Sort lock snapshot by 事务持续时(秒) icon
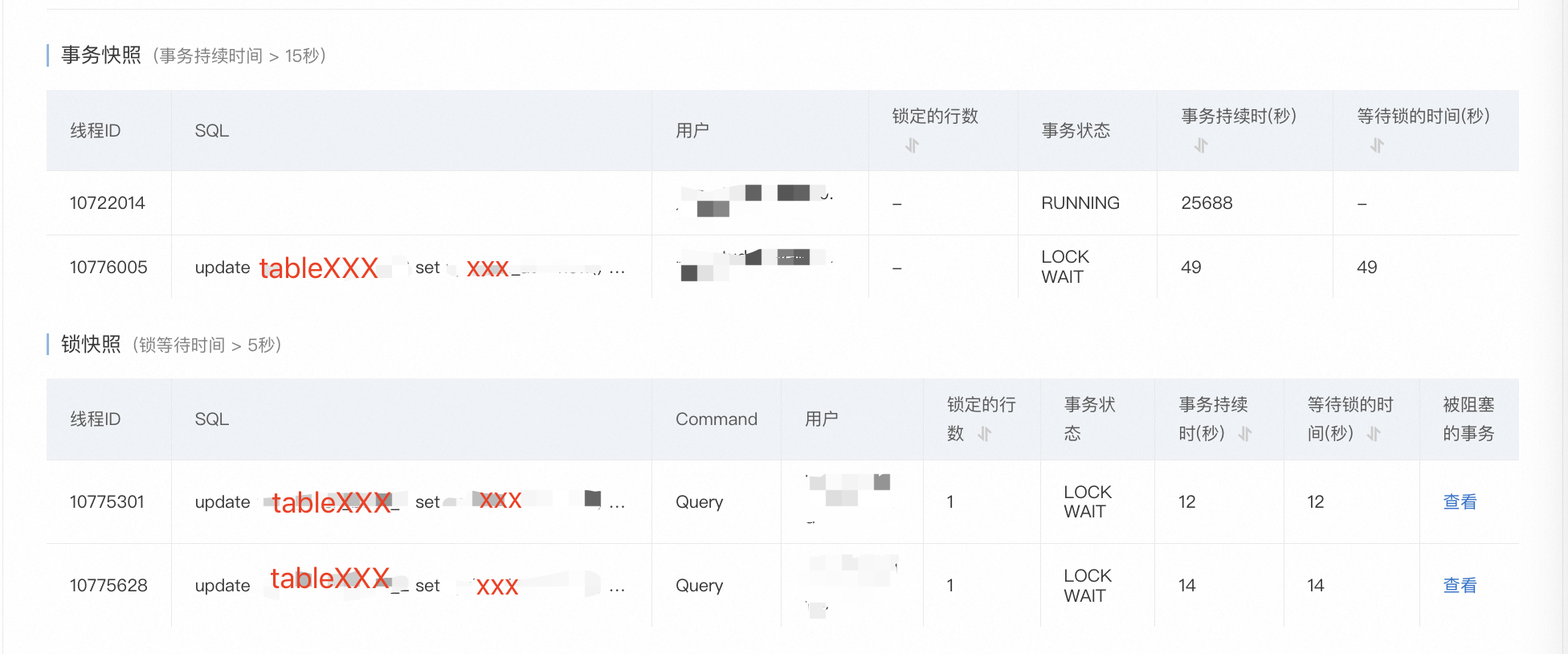The width and height of the screenshot is (1568, 654). click(x=1245, y=434)
